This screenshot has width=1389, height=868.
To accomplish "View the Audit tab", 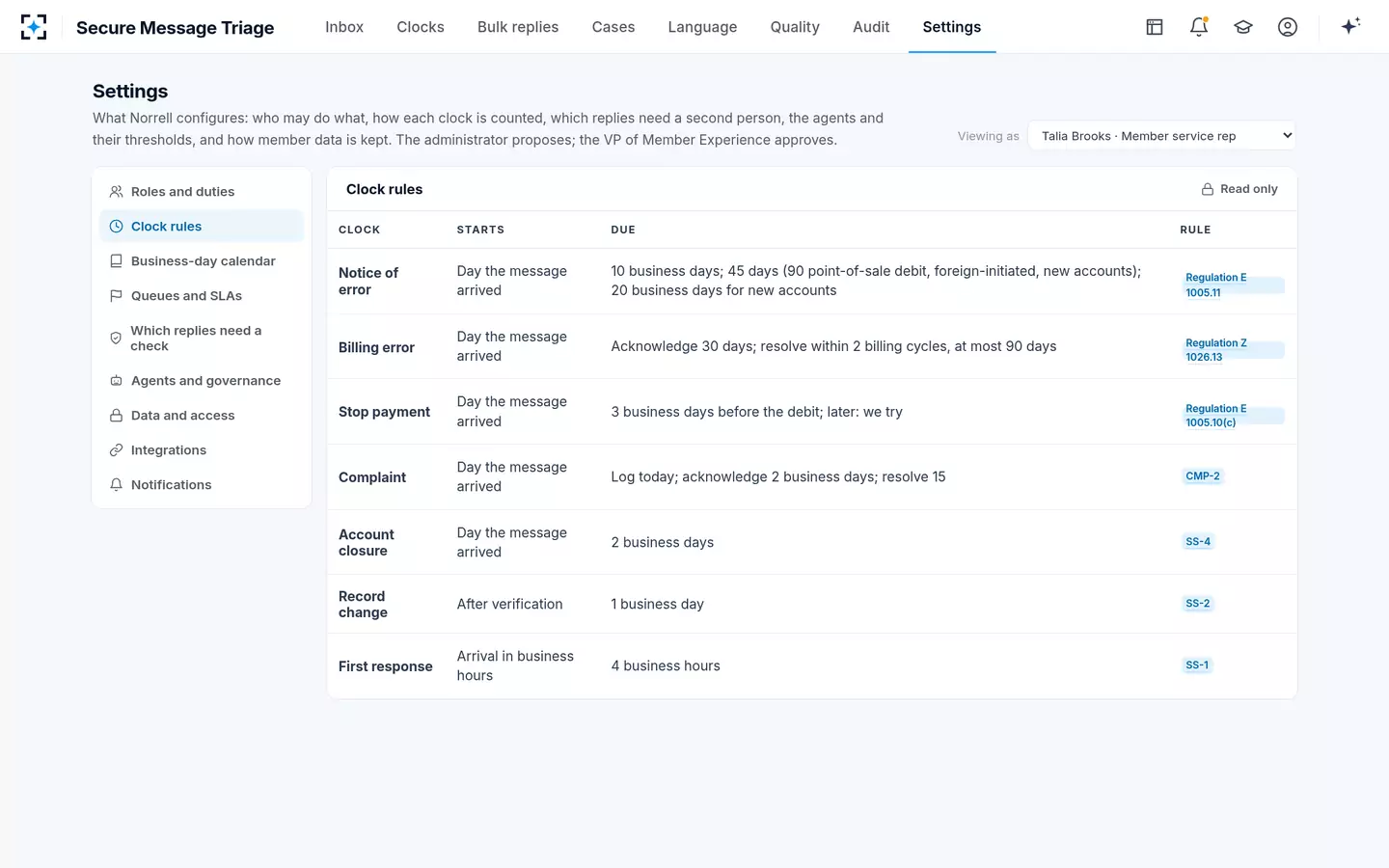I will (x=871, y=27).
